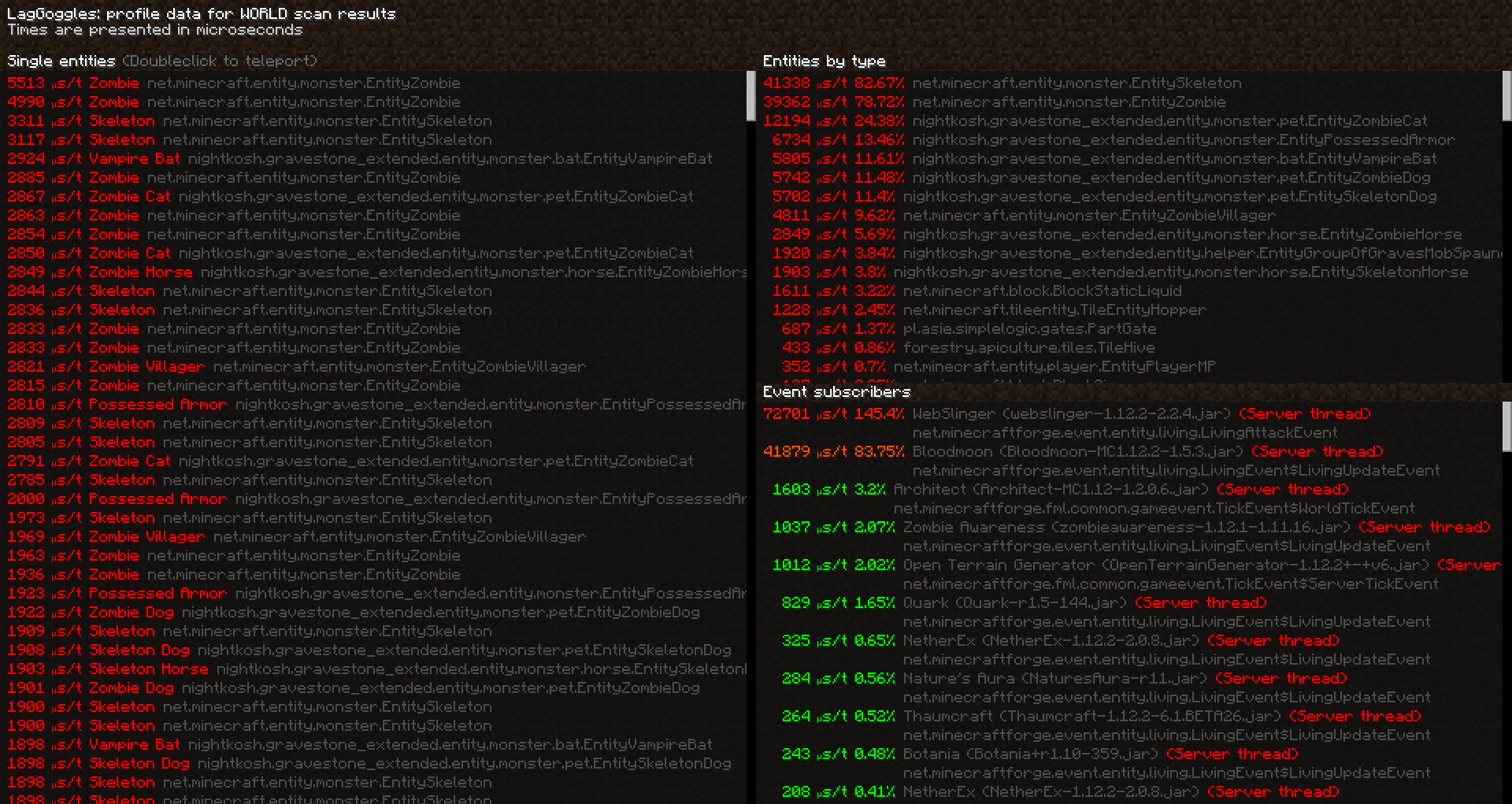This screenshot has height=804, width=1512.
Task: Click EntityZombie type at 78.72%
Action: (x=995, y=102)
